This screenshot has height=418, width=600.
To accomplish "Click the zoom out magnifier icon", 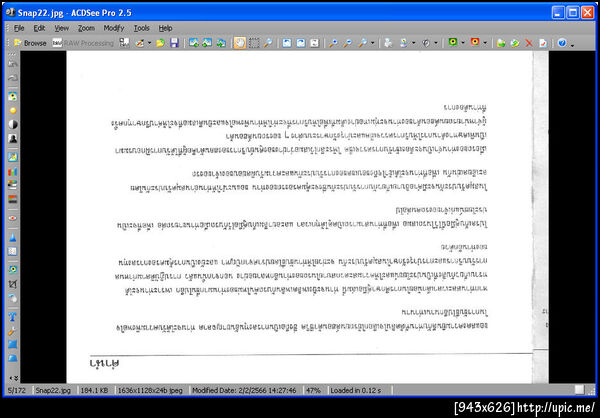I will [x=347, y=43].
